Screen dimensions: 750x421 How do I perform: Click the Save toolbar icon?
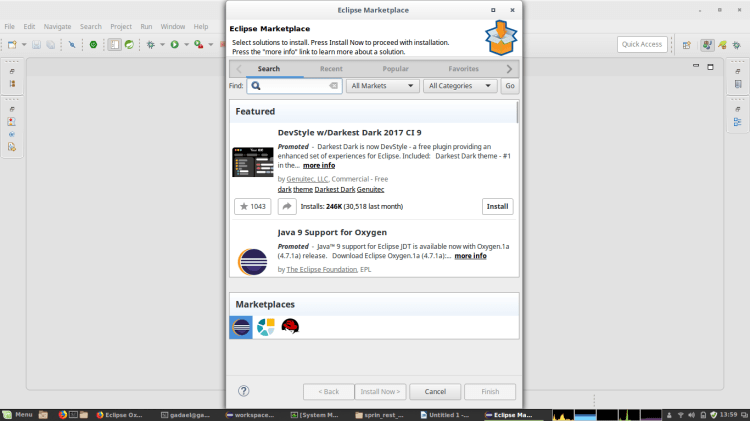coord(36,44)
